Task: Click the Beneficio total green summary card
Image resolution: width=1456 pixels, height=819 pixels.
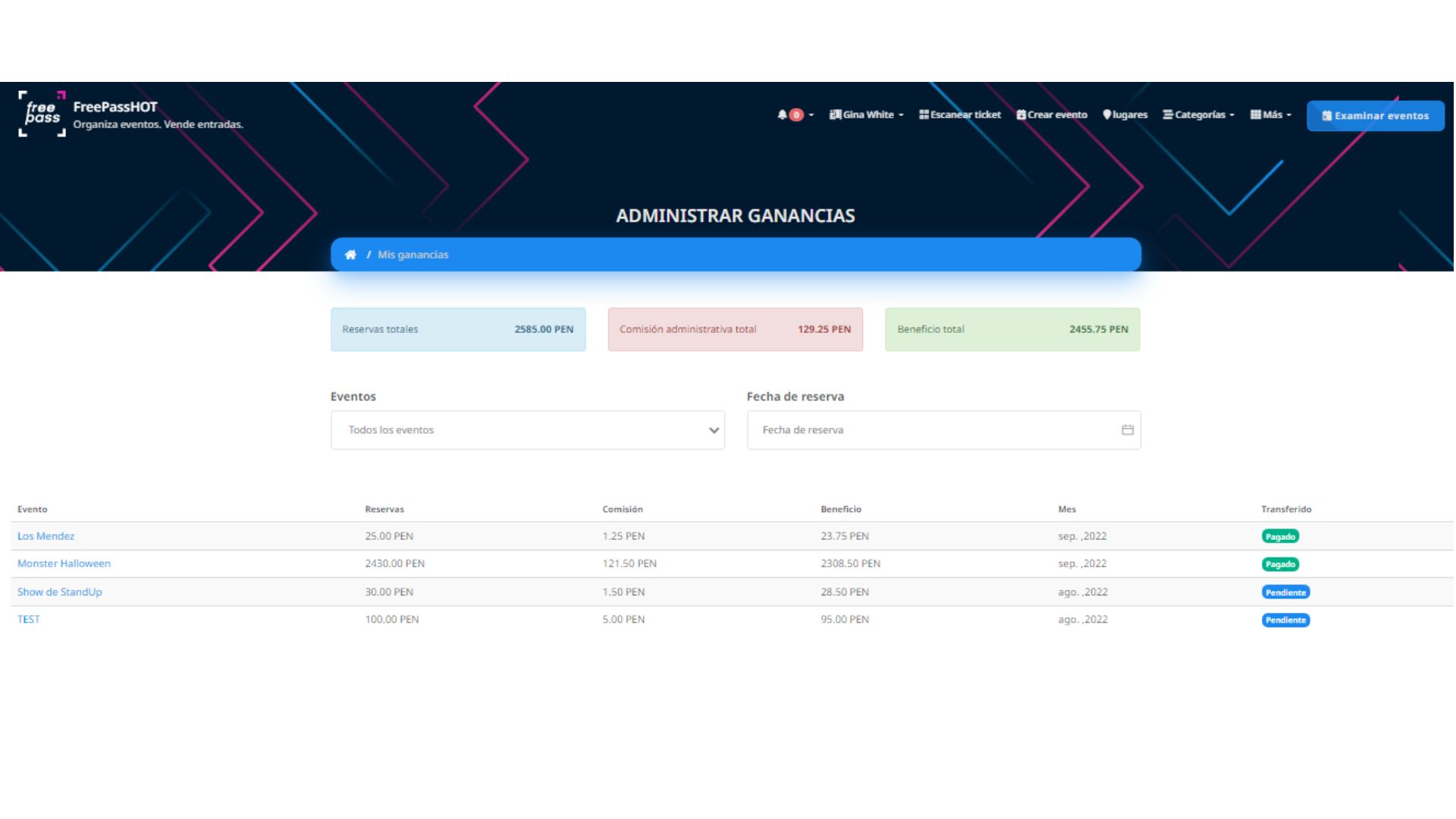Action: pos(1012,329)
